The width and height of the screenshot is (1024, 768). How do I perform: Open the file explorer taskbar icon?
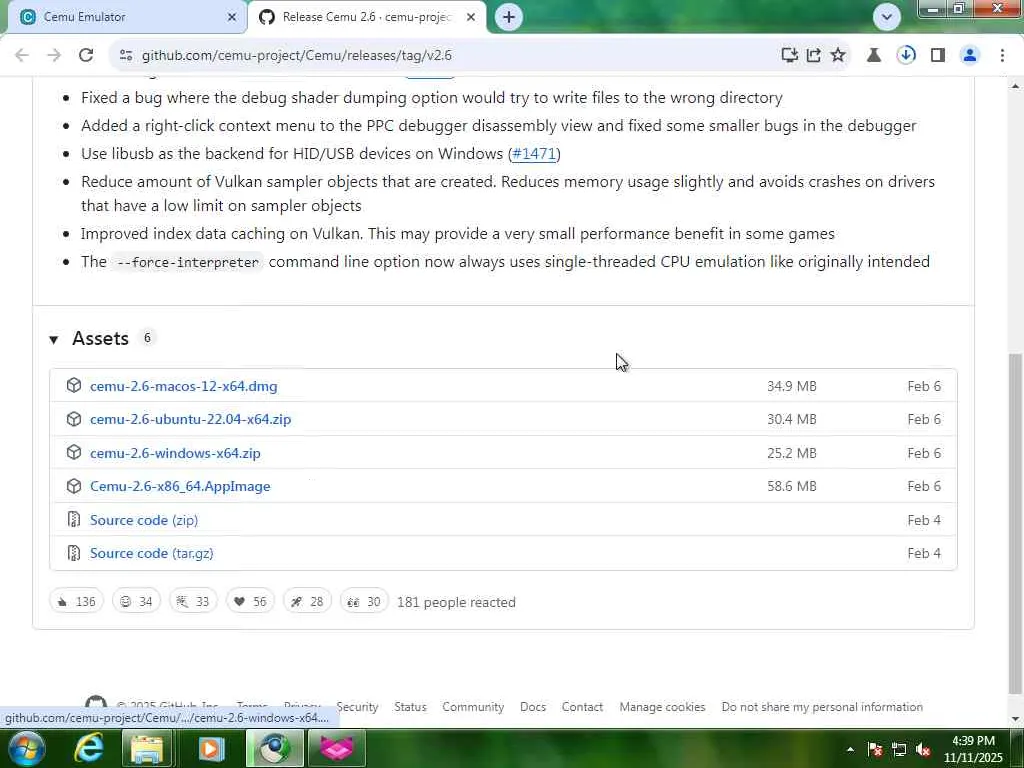[148, 748]
